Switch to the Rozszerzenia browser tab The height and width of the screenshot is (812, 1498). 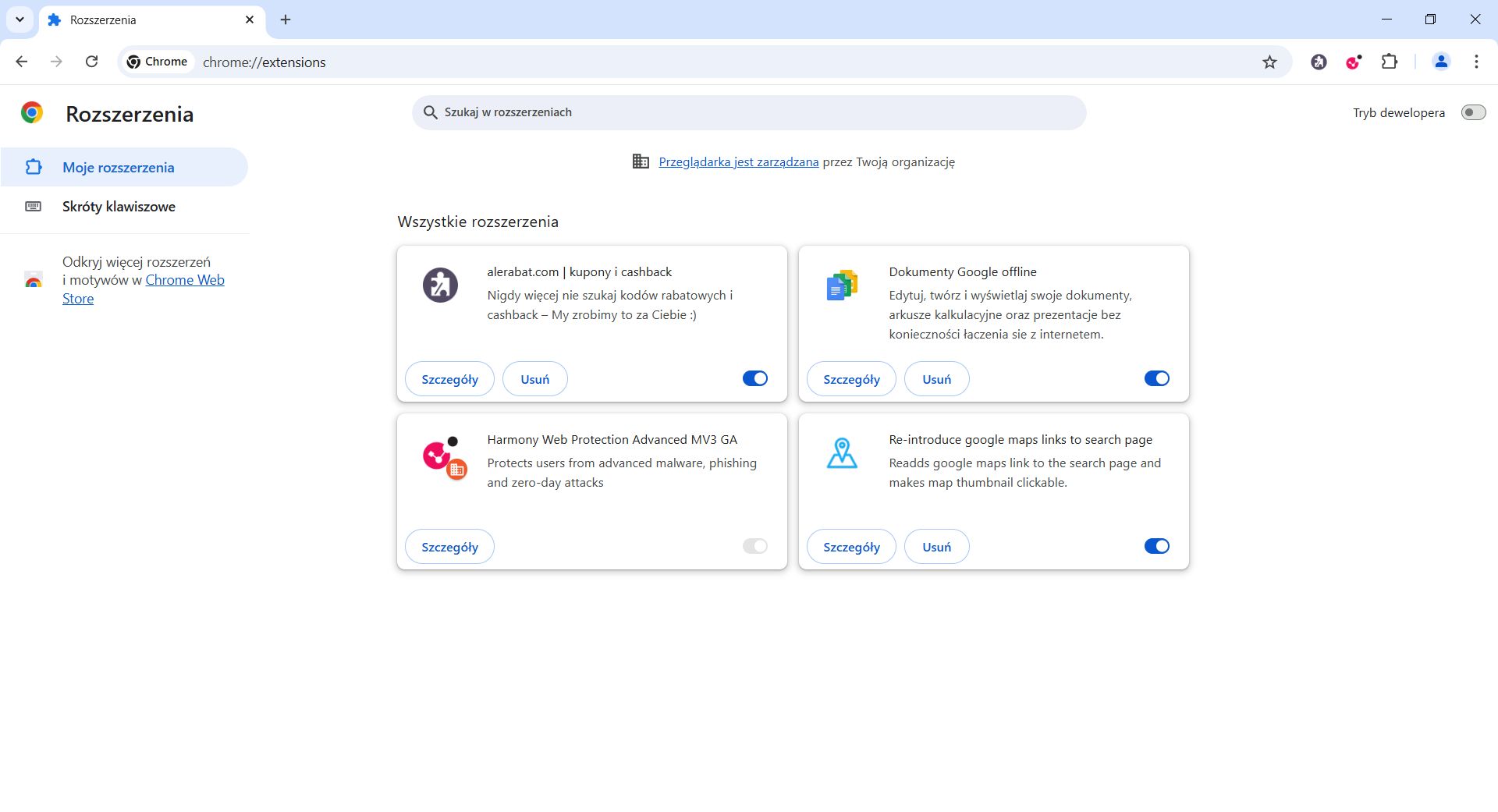point(152,20)
